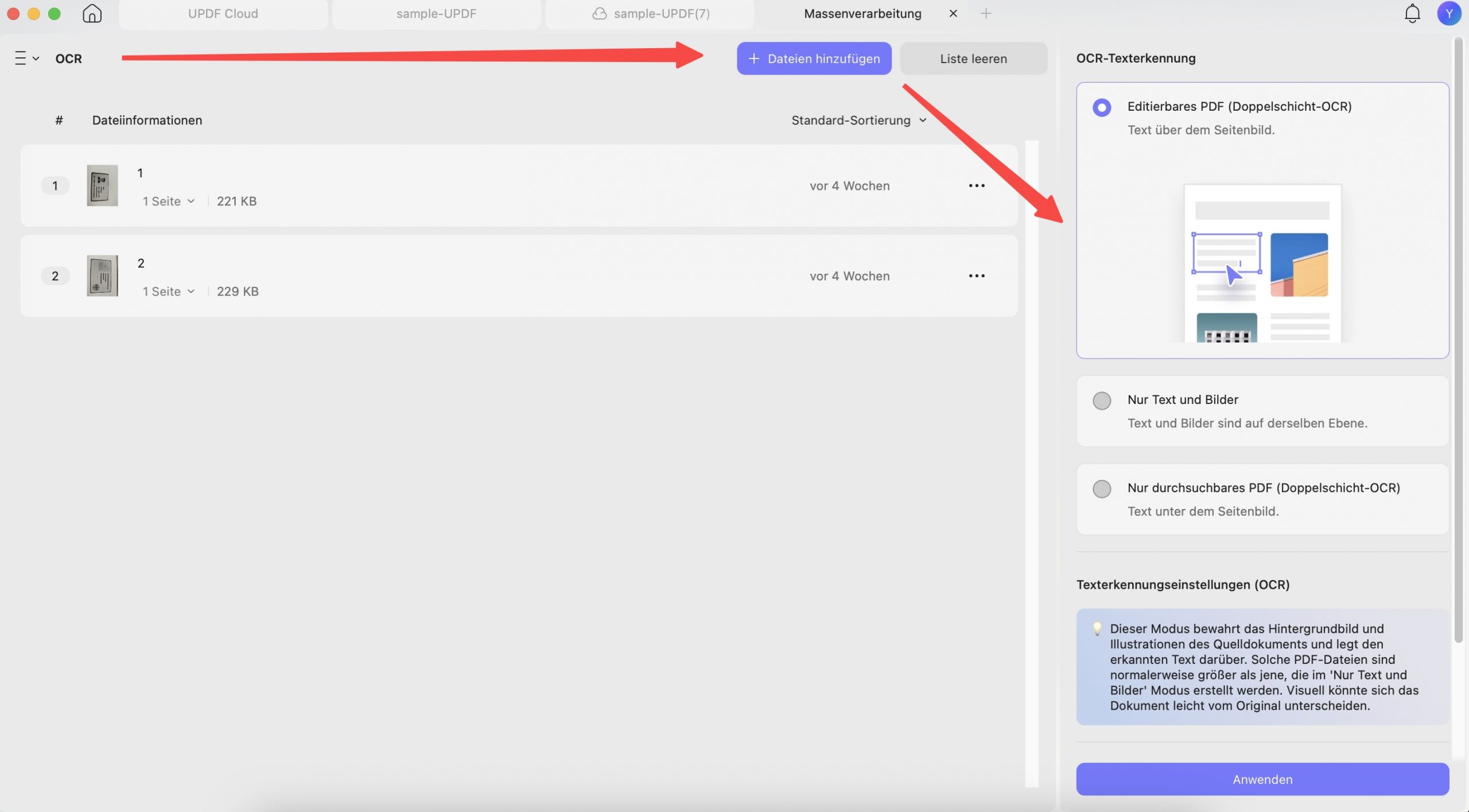Click the cloud icon on sample-UPDF(7) tab
1469x812 pixels.
click(600, 13)
